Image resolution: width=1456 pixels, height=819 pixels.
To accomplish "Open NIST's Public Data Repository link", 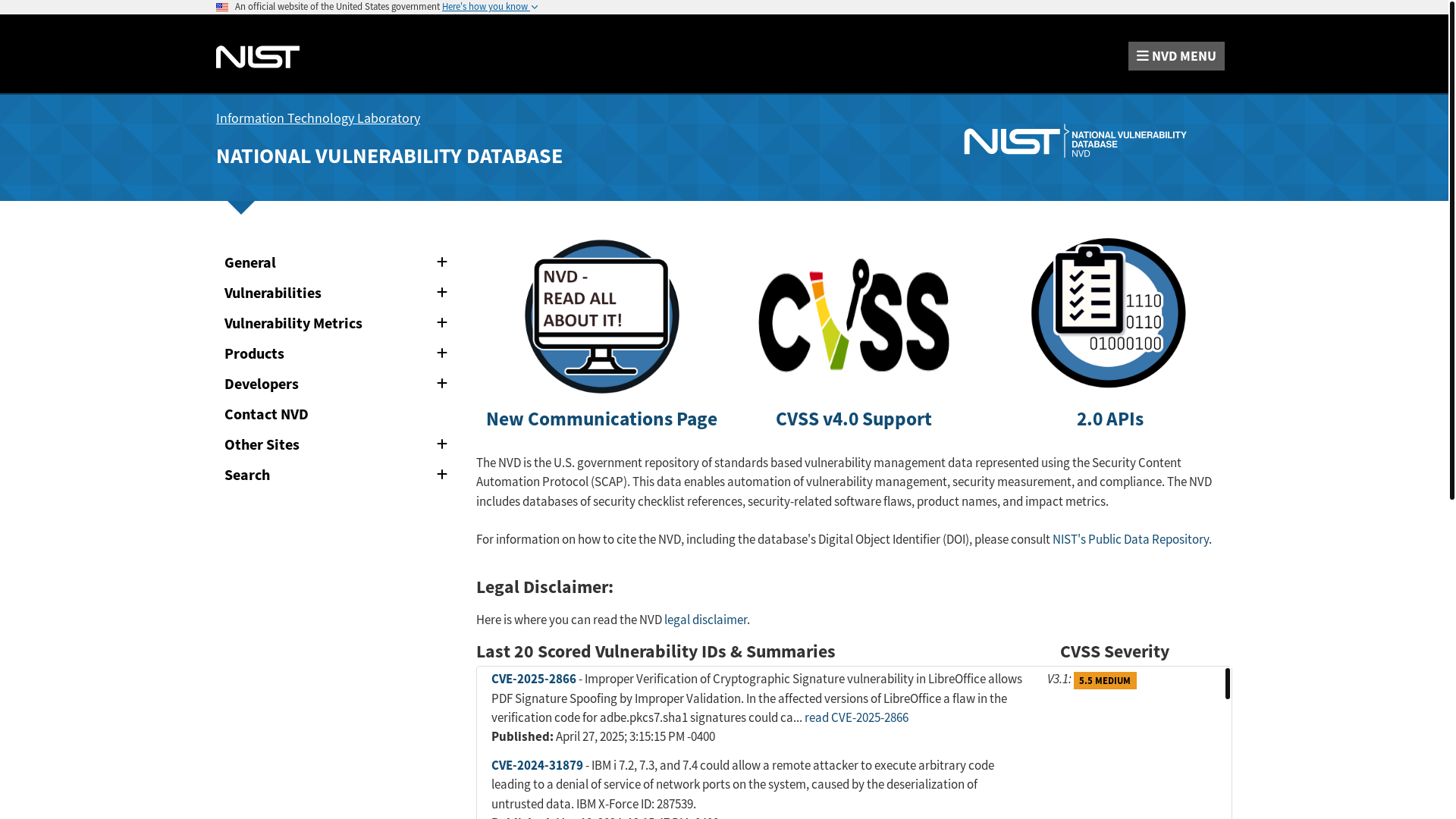I will [x=1130, y=539].
